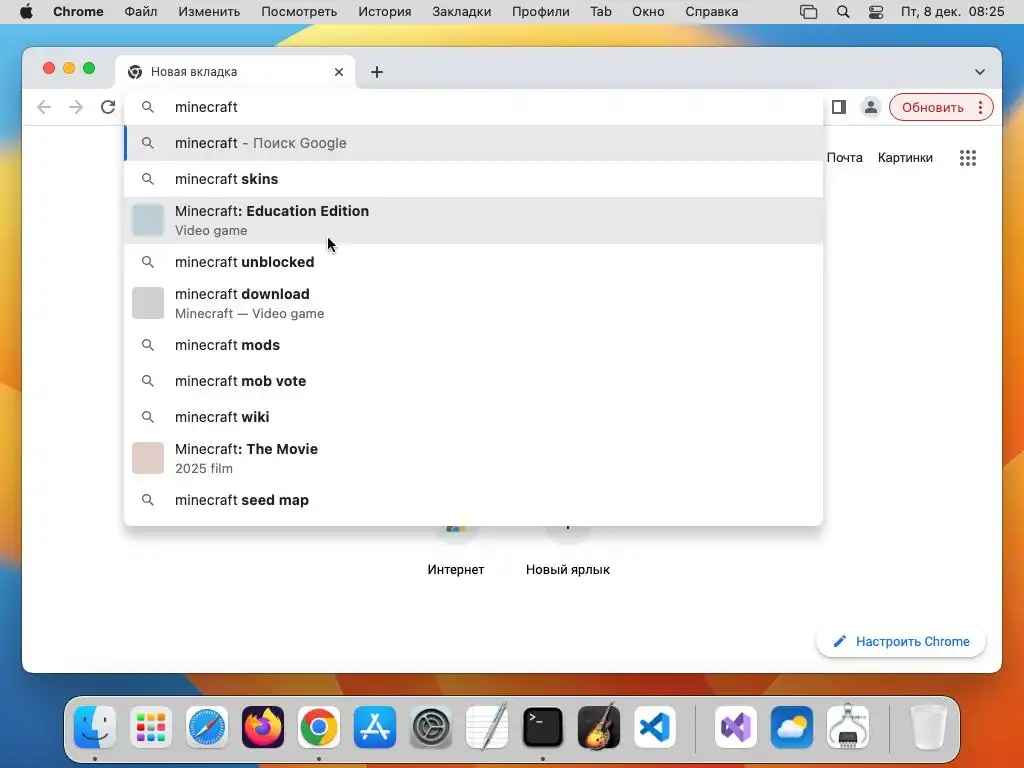The height and width of the screenshot is (768, 1024).
Task: Open the Закладки menu
Action: pyautogui.click(x=462, y=12)
